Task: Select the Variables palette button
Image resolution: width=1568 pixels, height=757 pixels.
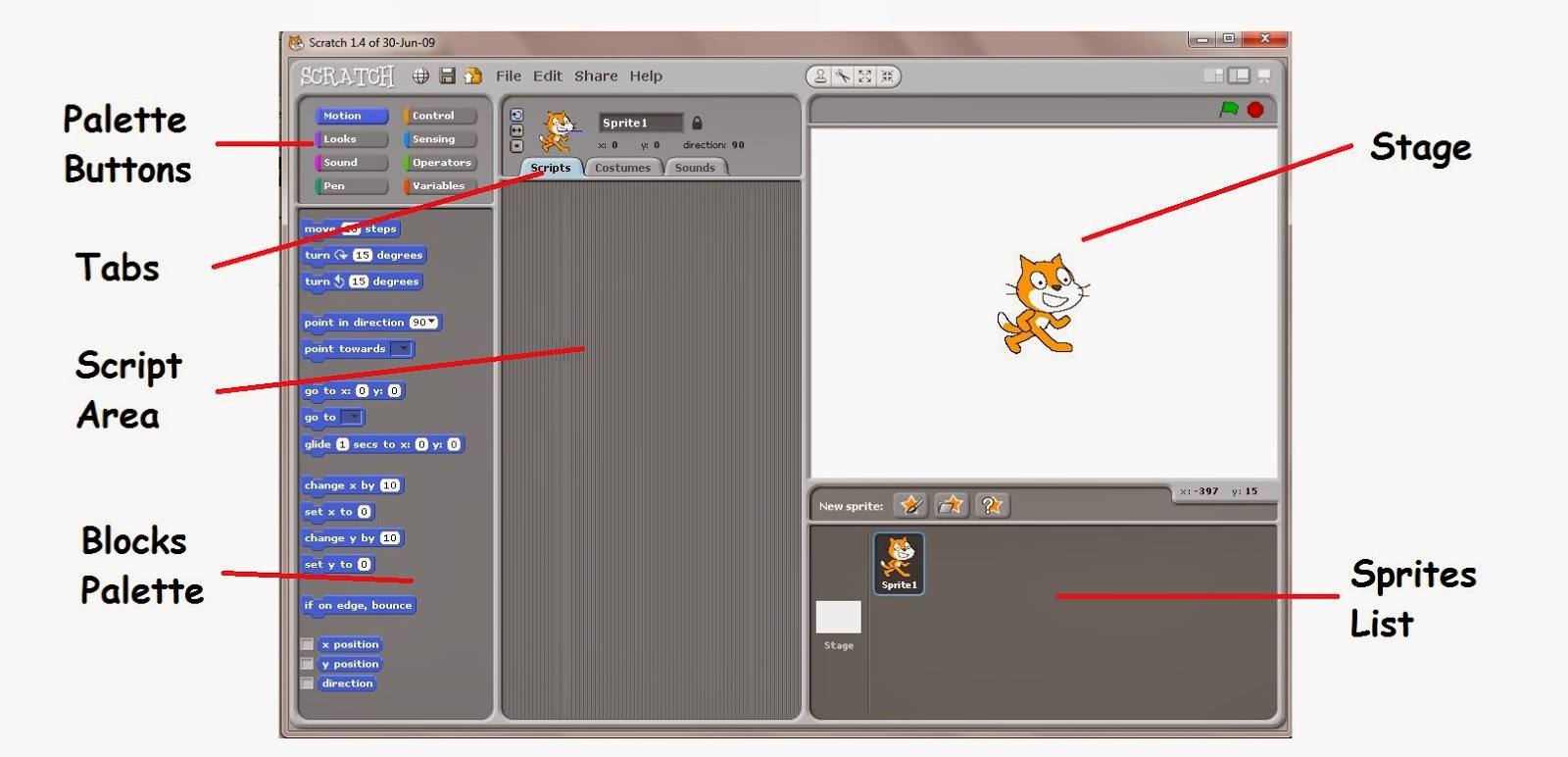Action: point(440,185)
